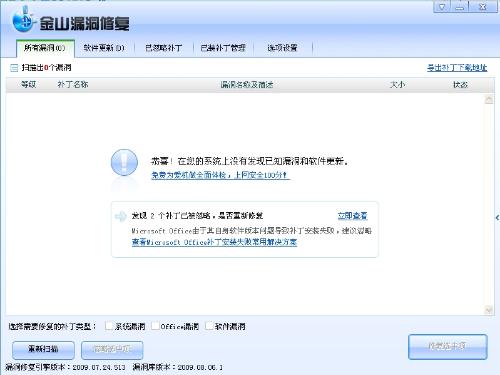
Task: Click the 扫描出0个漏洞 status text
Action: (47, 68)
